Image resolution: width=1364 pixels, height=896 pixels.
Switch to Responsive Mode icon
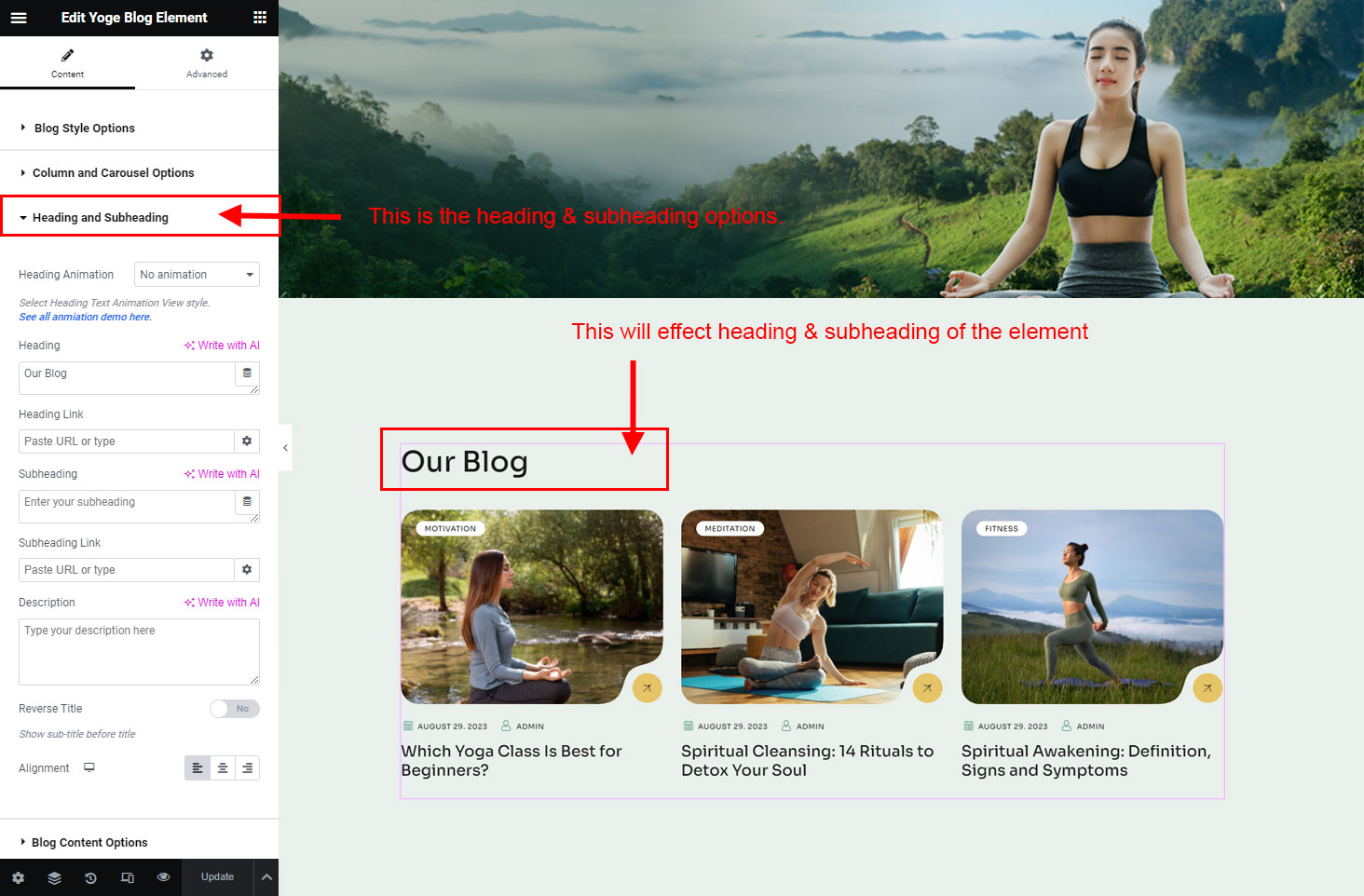tap(128, 877)
